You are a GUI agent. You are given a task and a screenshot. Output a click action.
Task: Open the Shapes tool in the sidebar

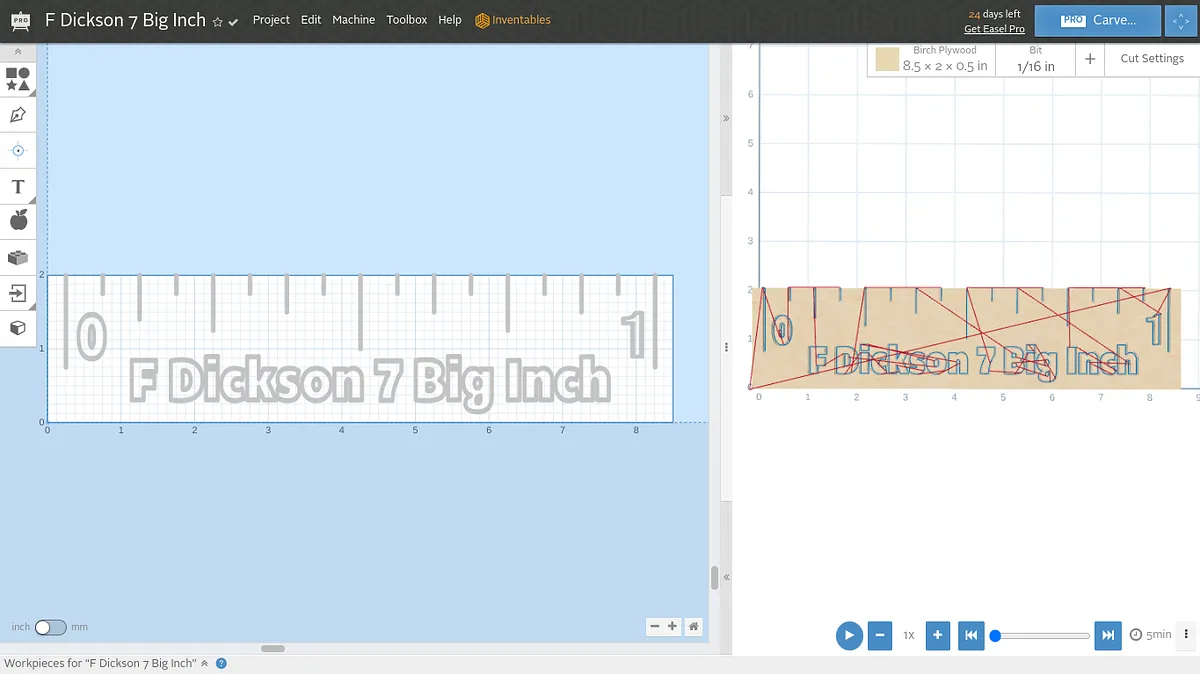18,79
